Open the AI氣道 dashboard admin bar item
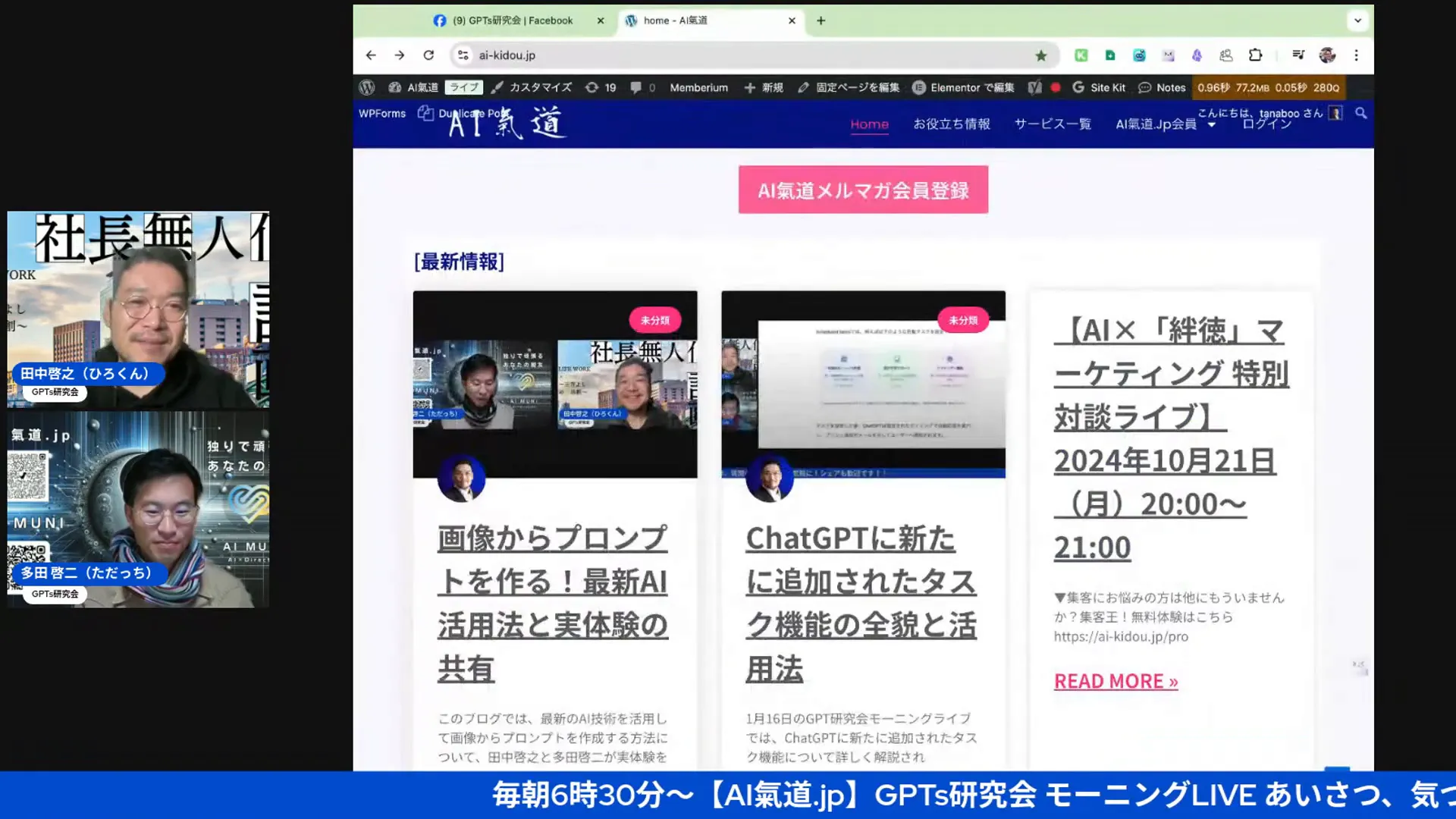The width and height of the screenshot is (1456, 819). (413, 87)
